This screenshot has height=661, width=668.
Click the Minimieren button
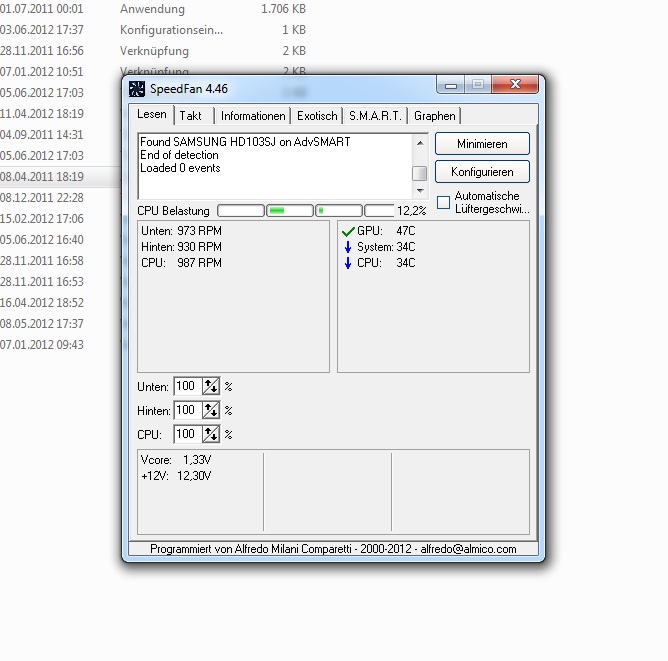click(482, 144)
